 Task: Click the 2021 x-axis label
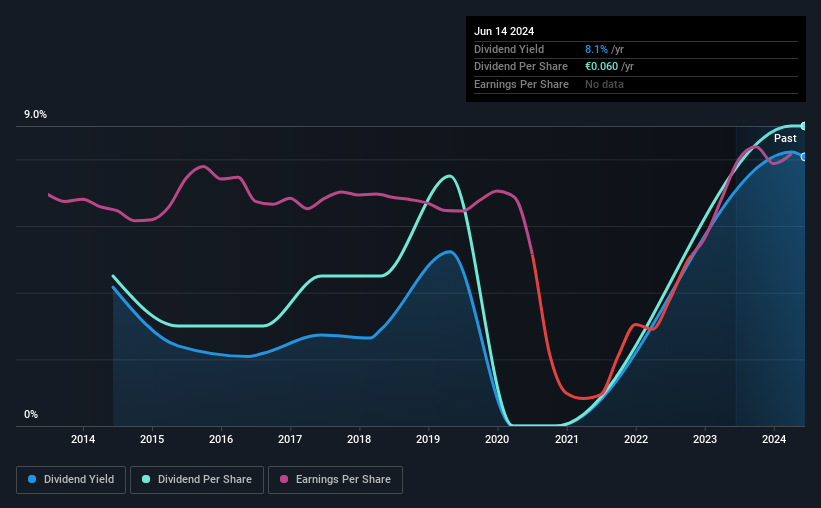tap(567, 439)
